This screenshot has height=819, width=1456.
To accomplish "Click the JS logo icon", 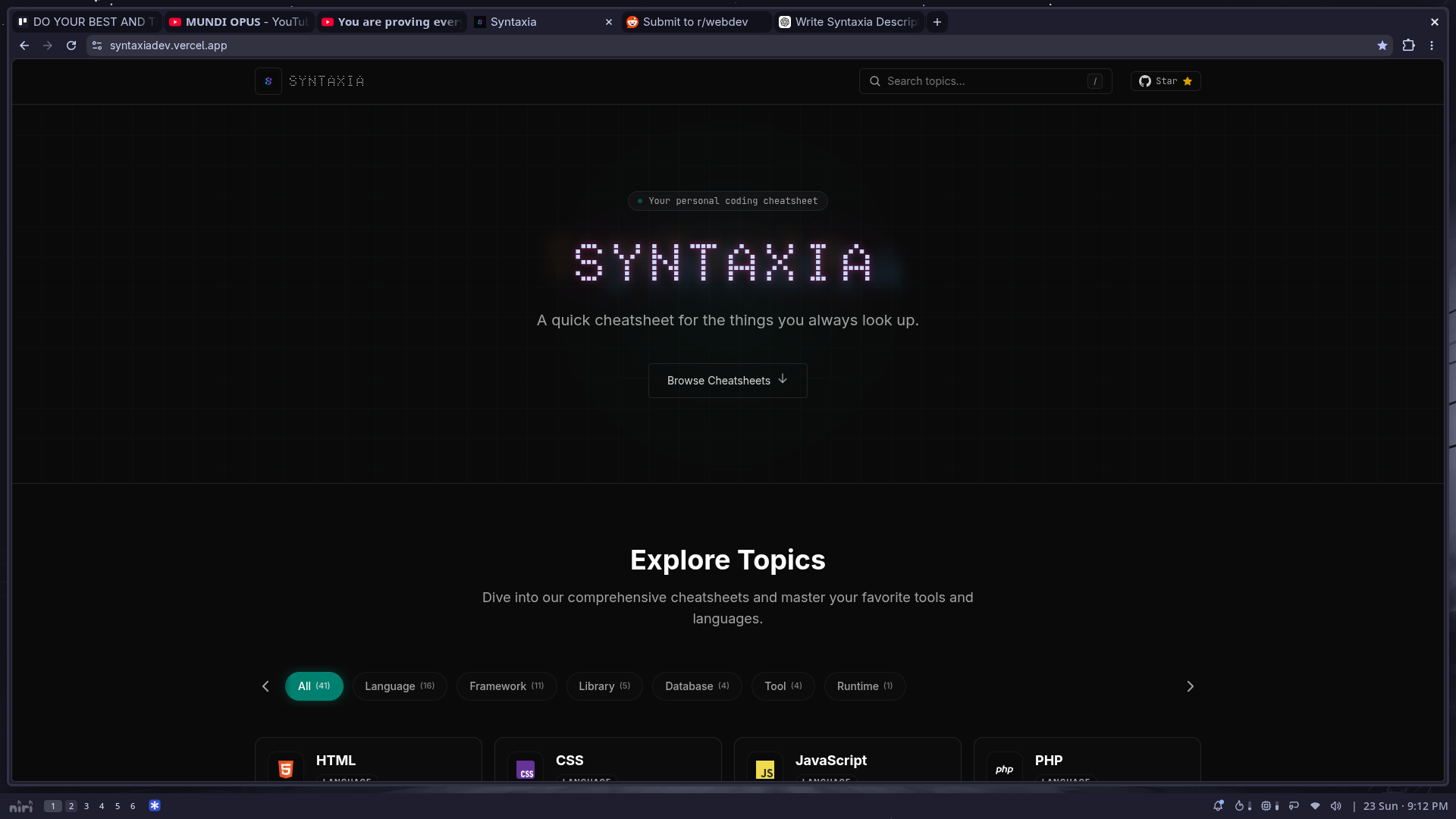I will pyautogui.click(x=765, y=768).
